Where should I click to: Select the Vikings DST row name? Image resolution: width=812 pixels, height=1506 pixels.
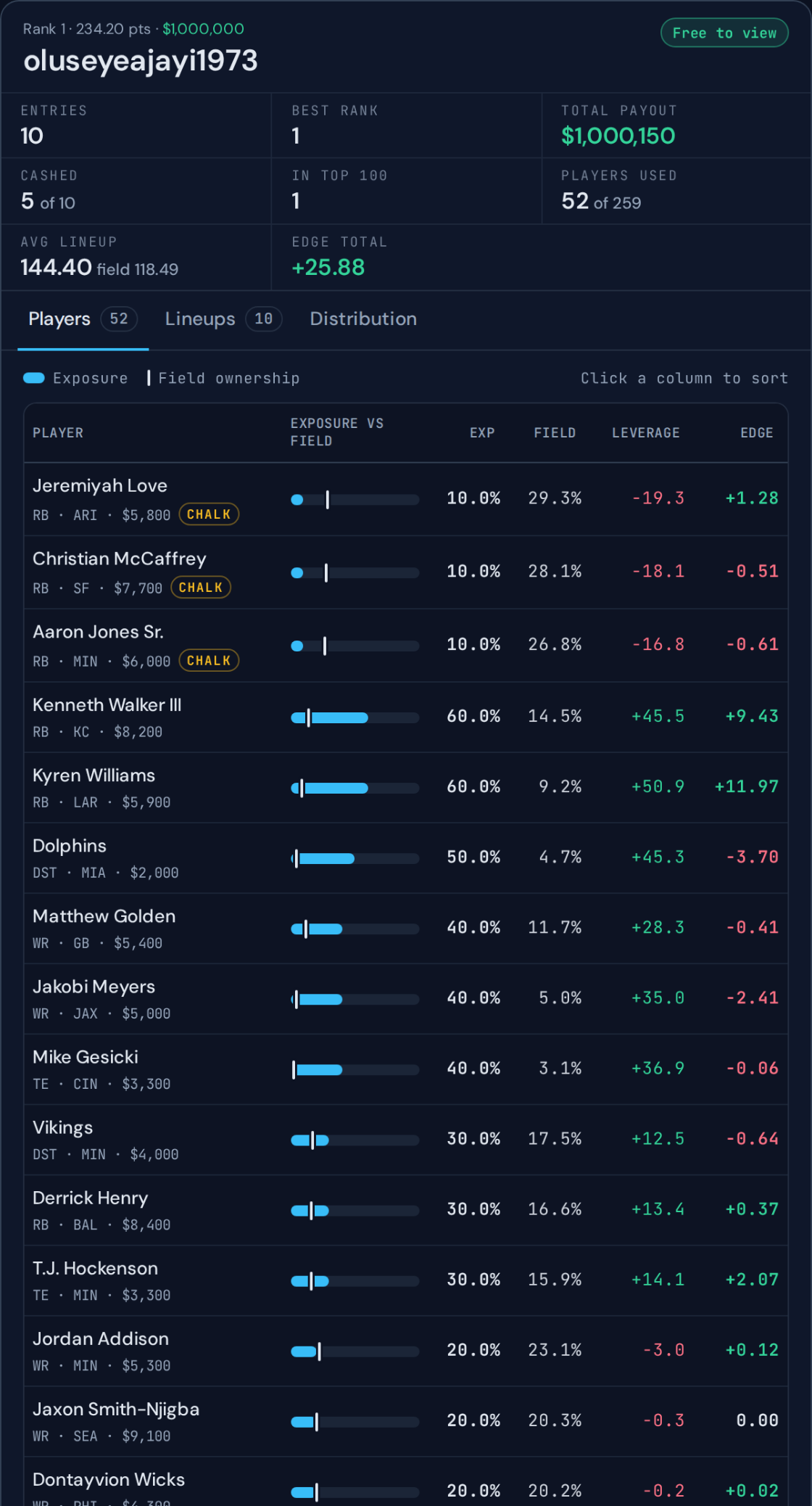(x=63, y=1127)
